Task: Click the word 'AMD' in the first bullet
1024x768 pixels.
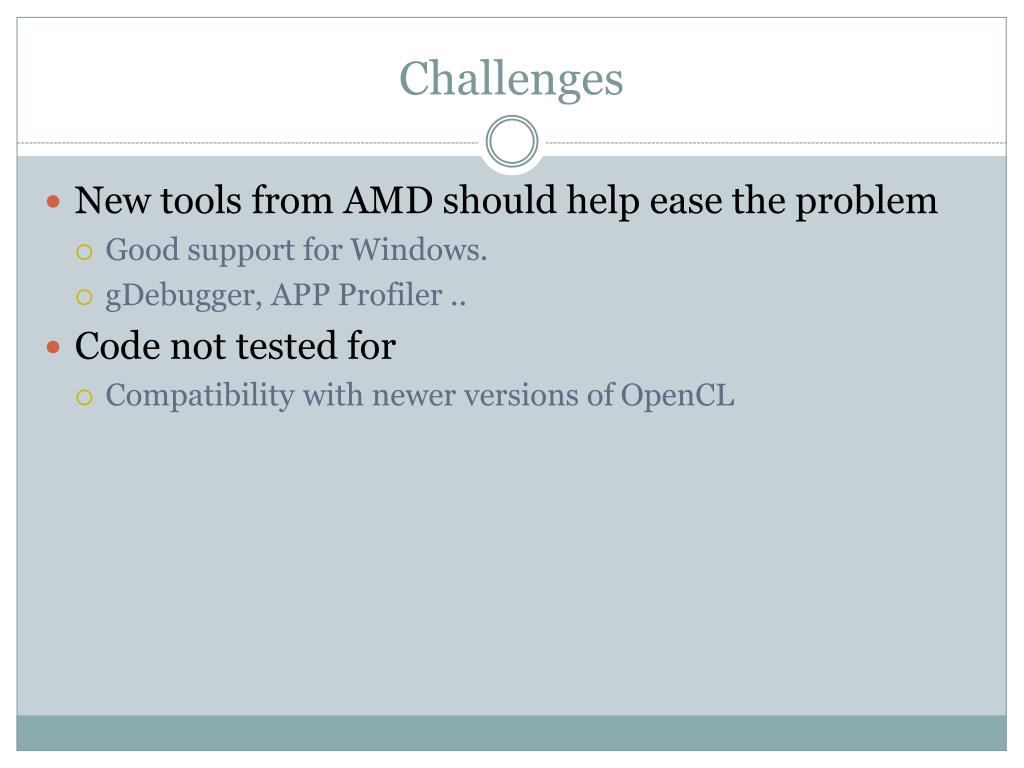Action: pos(388,200)
